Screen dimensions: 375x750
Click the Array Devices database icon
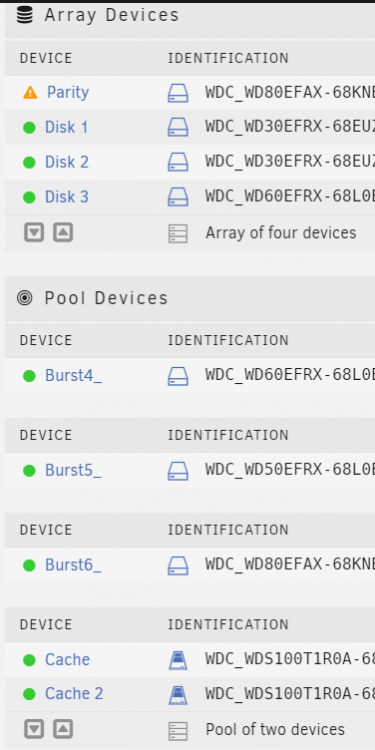coord(25,14)
